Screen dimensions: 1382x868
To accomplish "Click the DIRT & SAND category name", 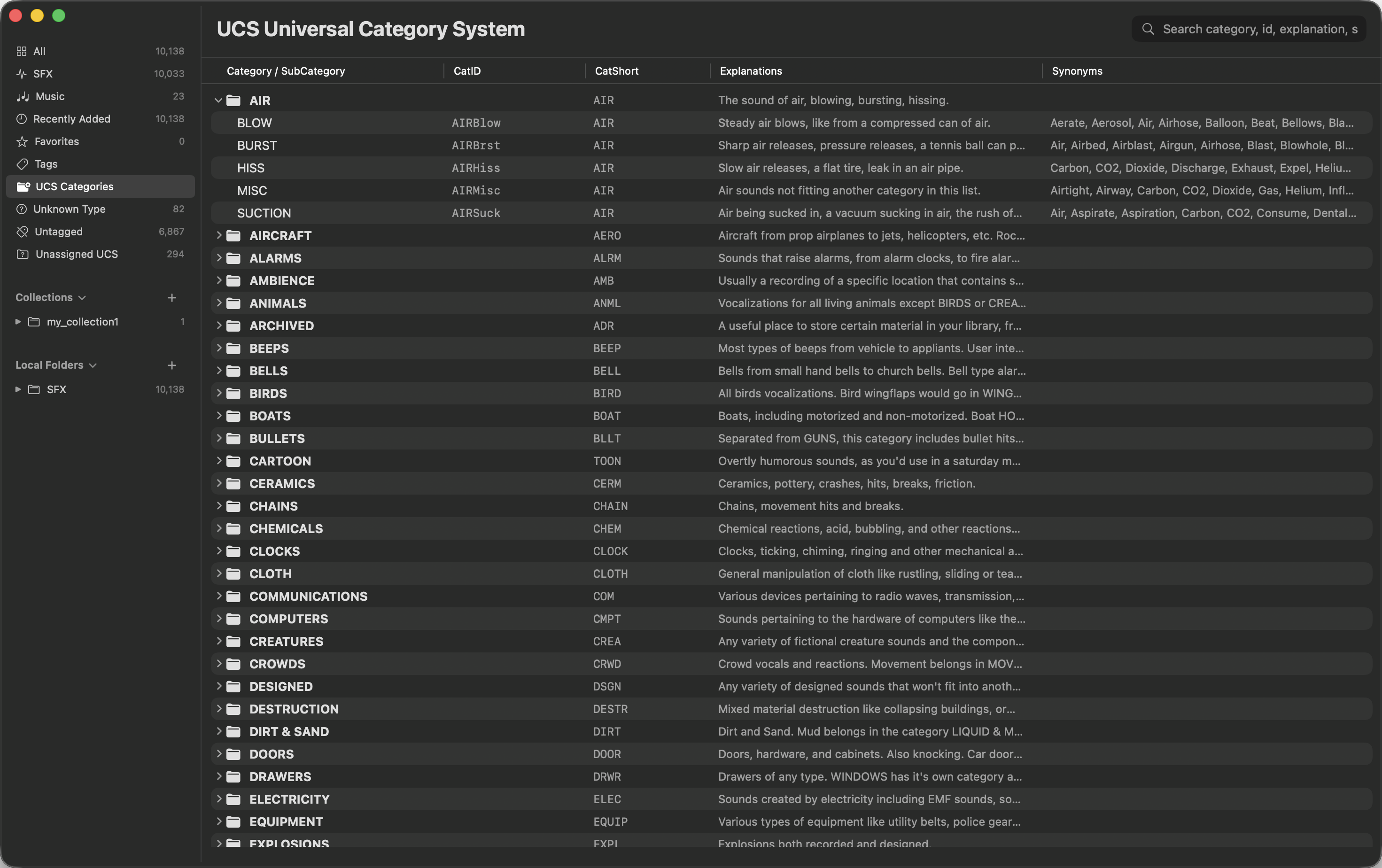I will [289, 731].
